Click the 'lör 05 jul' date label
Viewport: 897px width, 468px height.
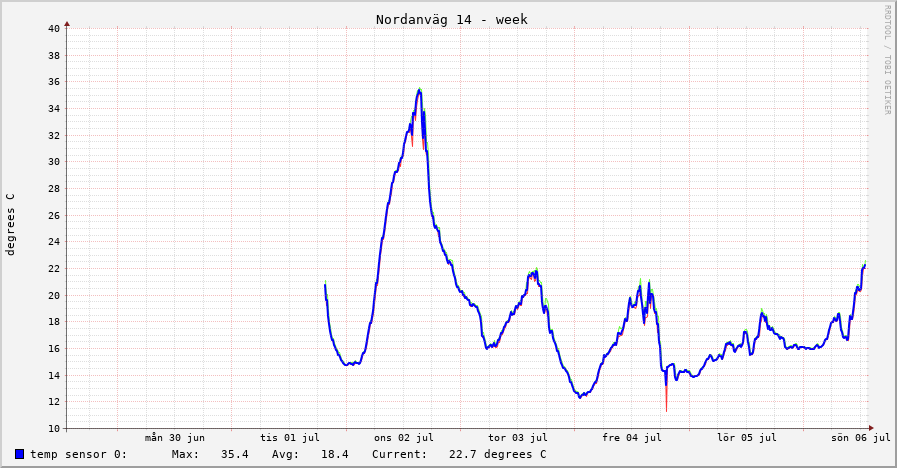click(x=747, y=438)
